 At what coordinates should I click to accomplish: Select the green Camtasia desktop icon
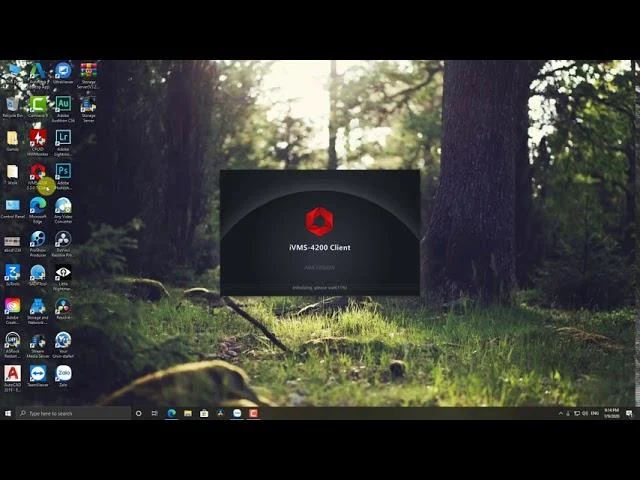point(38,107)
